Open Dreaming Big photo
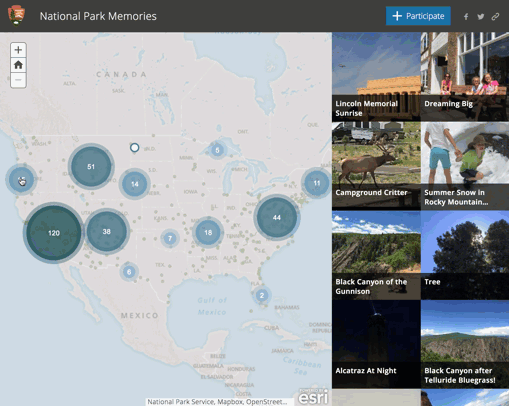 coord(465,77)
